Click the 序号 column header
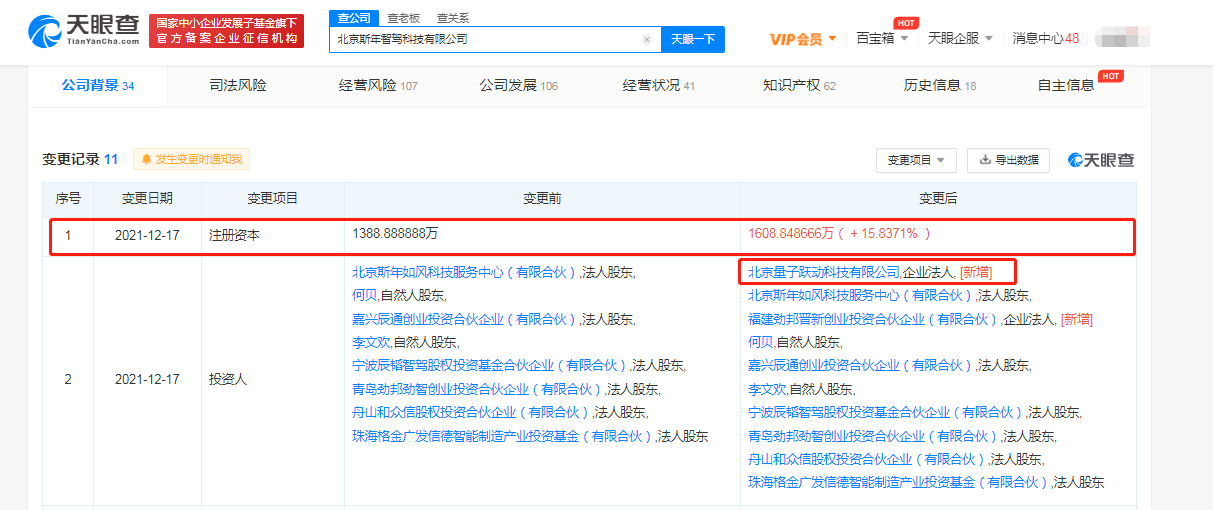 coord(67,199)
